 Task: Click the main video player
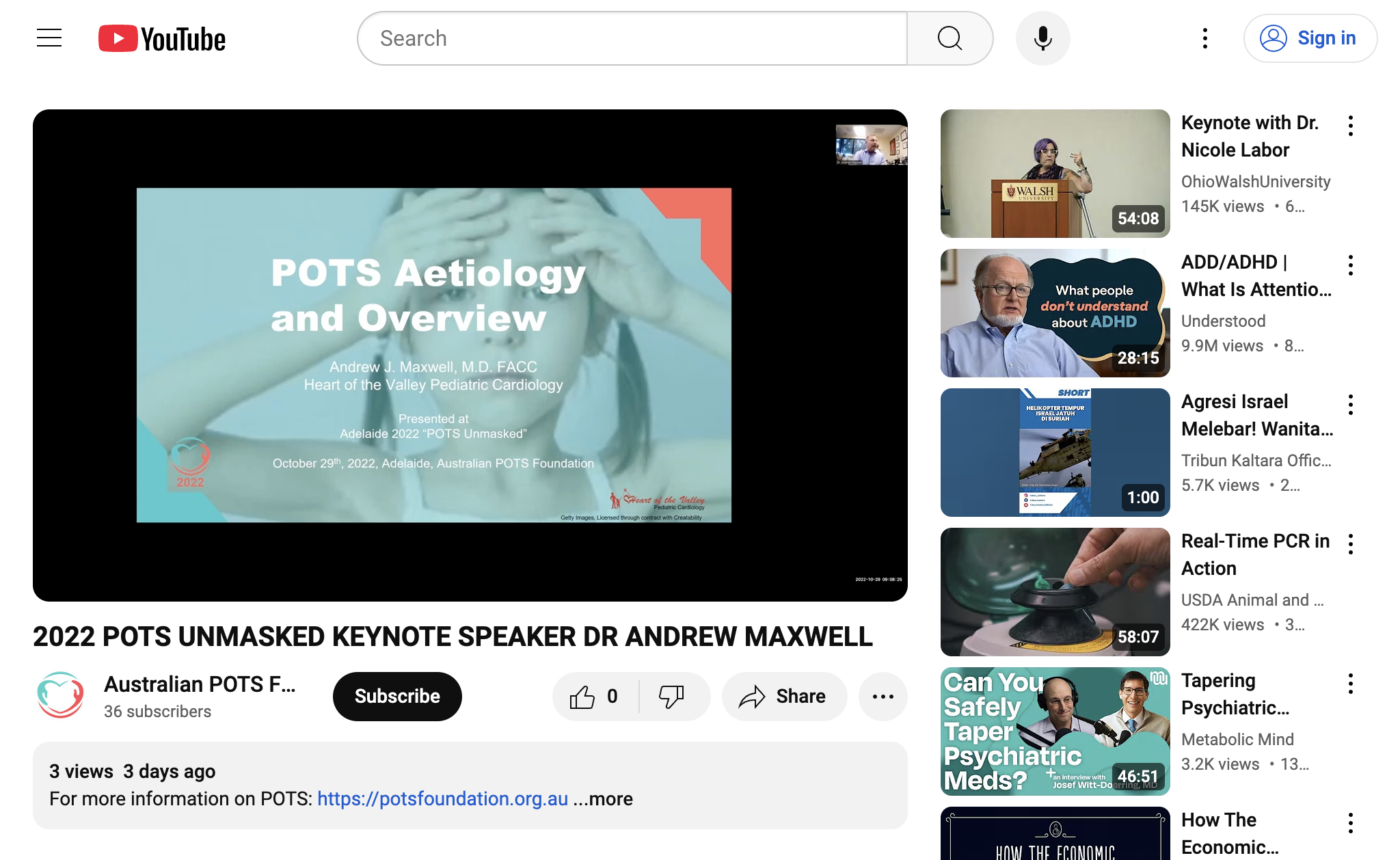pyautogui.click(x=470, y=355)
